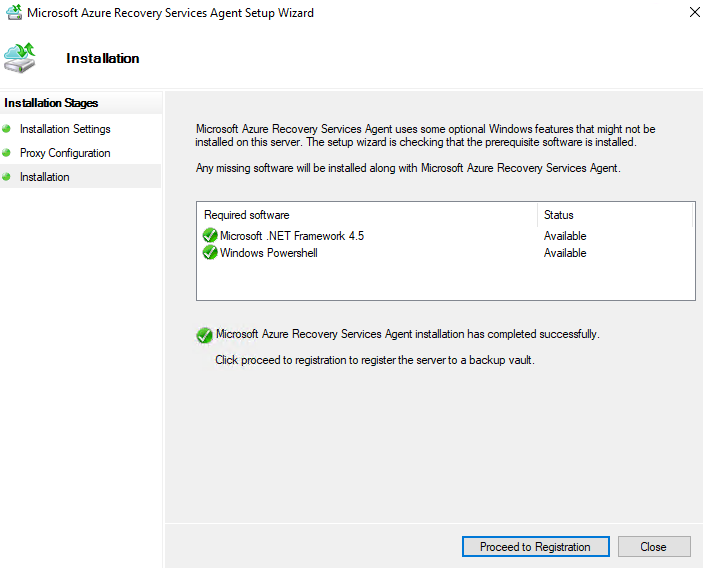The height and width of the screenshot is (568, 703).
Task: Click green checkmark beside installation completed message
Action: pyautogui.click(x=204, y=334)
